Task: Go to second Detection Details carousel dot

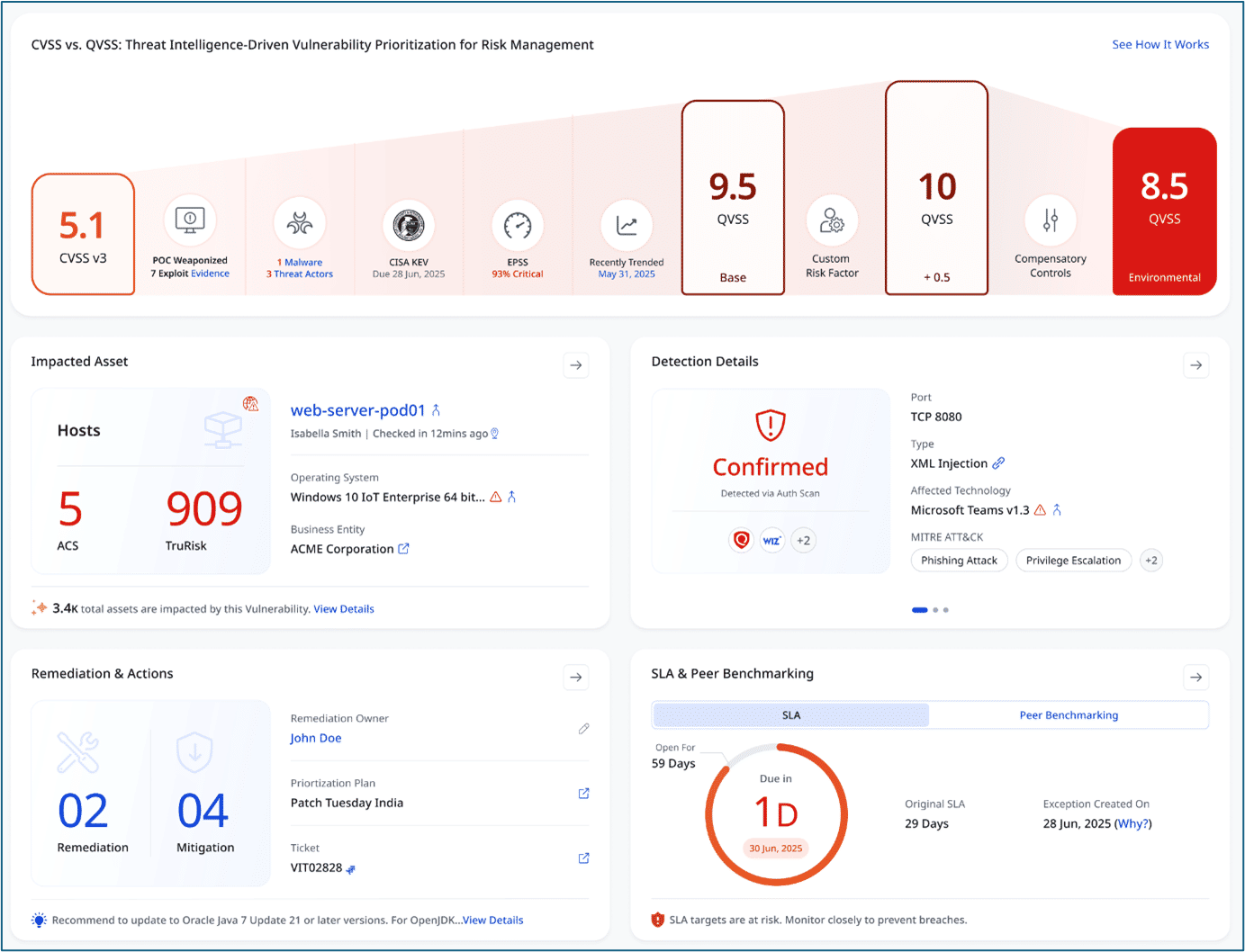Action: pos(935,610)
